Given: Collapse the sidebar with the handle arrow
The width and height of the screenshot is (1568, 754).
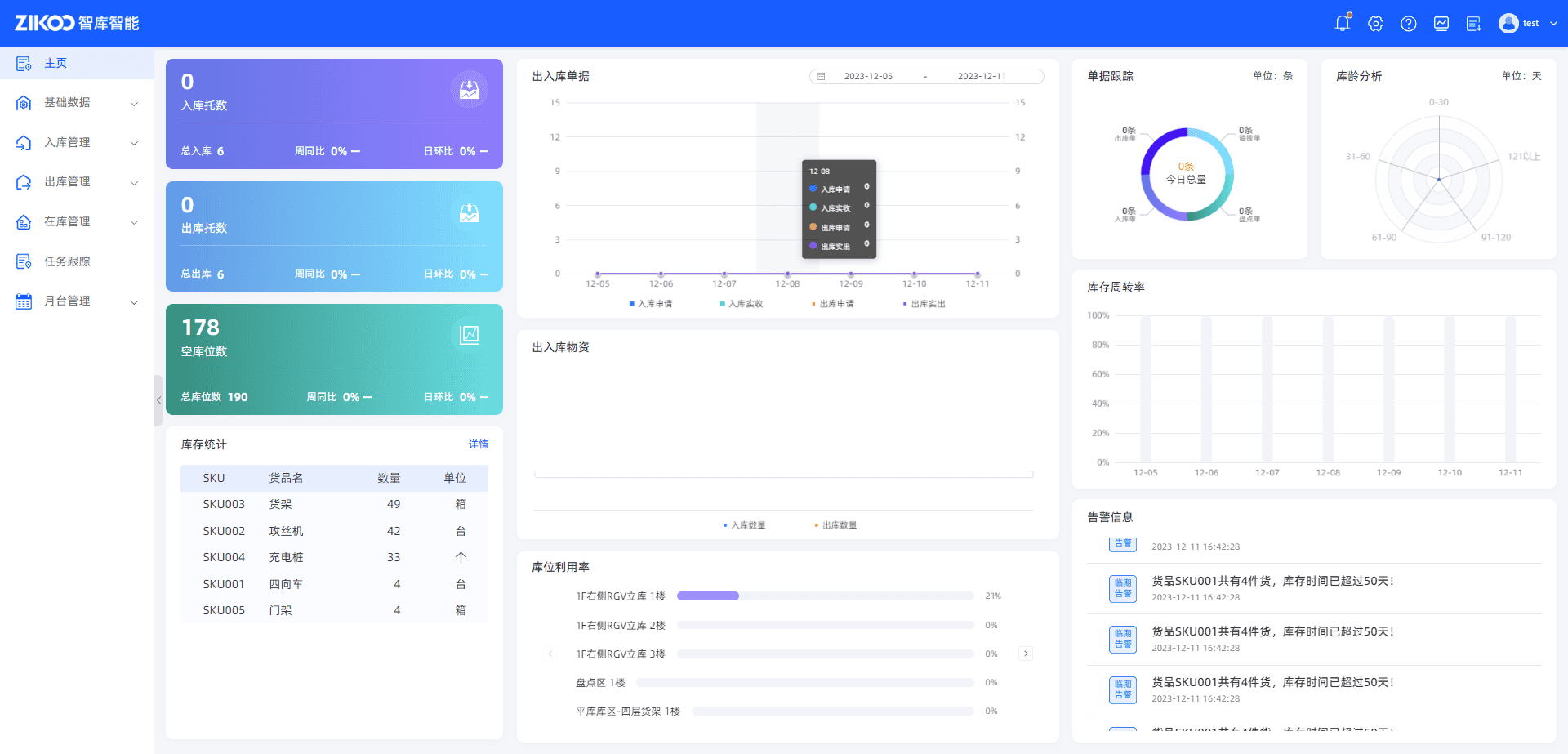Looking at the screenshot, I should coord(158,400).
